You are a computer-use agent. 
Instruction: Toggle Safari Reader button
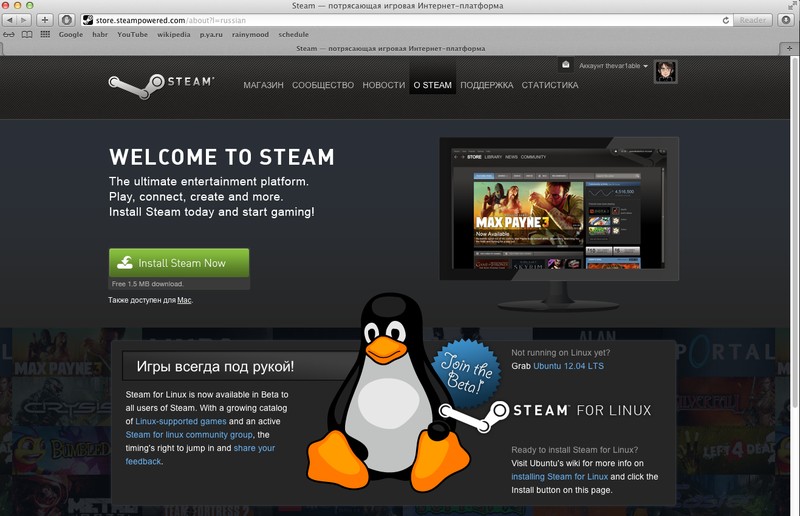(x=753, y=20)
